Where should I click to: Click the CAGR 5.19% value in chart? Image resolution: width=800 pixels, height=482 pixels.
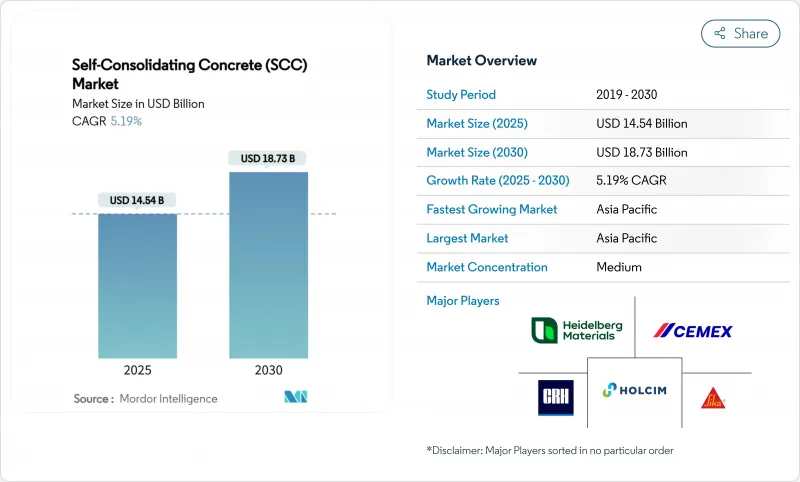coord(125,121)
